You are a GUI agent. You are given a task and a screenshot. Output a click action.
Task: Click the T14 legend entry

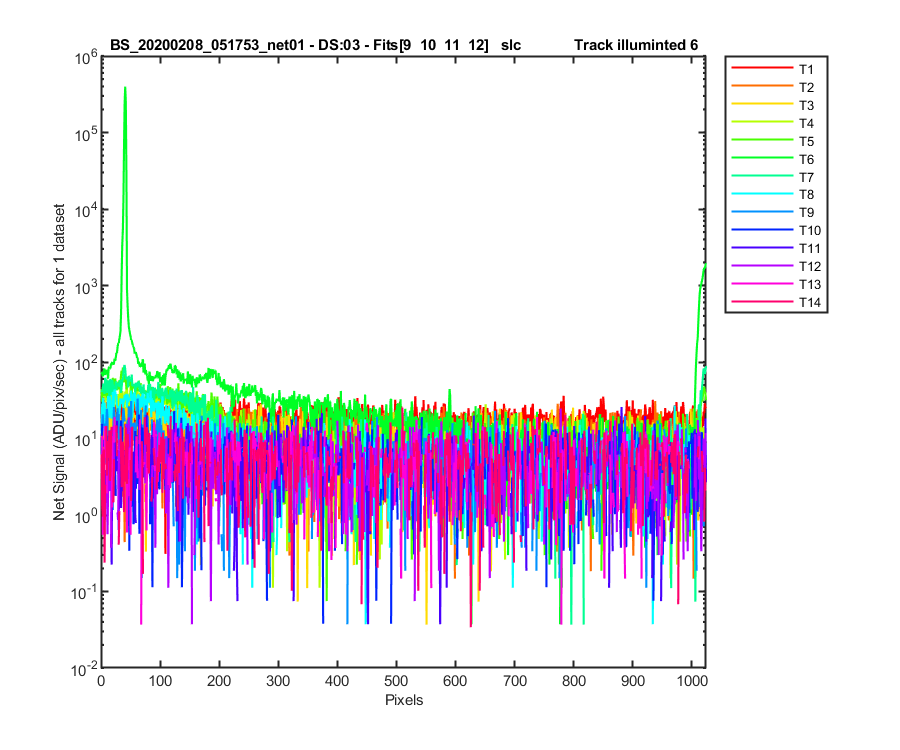(777, 302)
